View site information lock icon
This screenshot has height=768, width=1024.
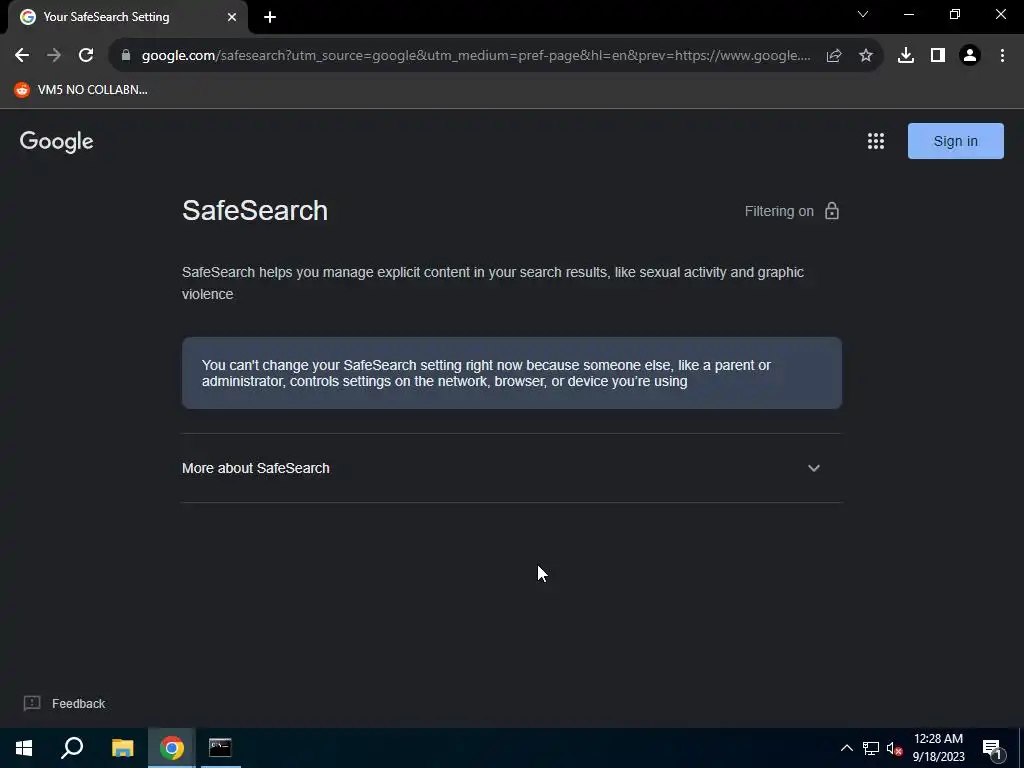click(x=126, y=55)
